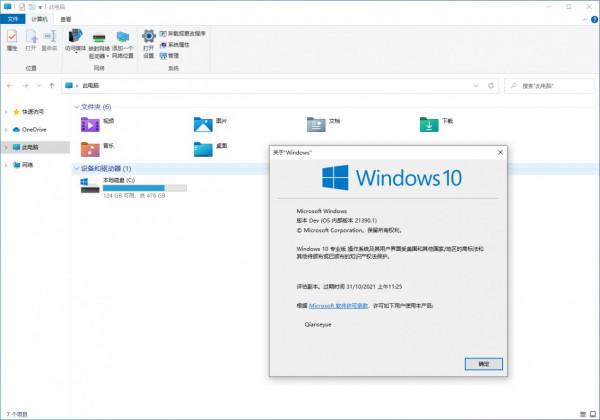Switch to the 查看 view tab
The height and width of the screenshot is (420, 600).
(65, 19)
